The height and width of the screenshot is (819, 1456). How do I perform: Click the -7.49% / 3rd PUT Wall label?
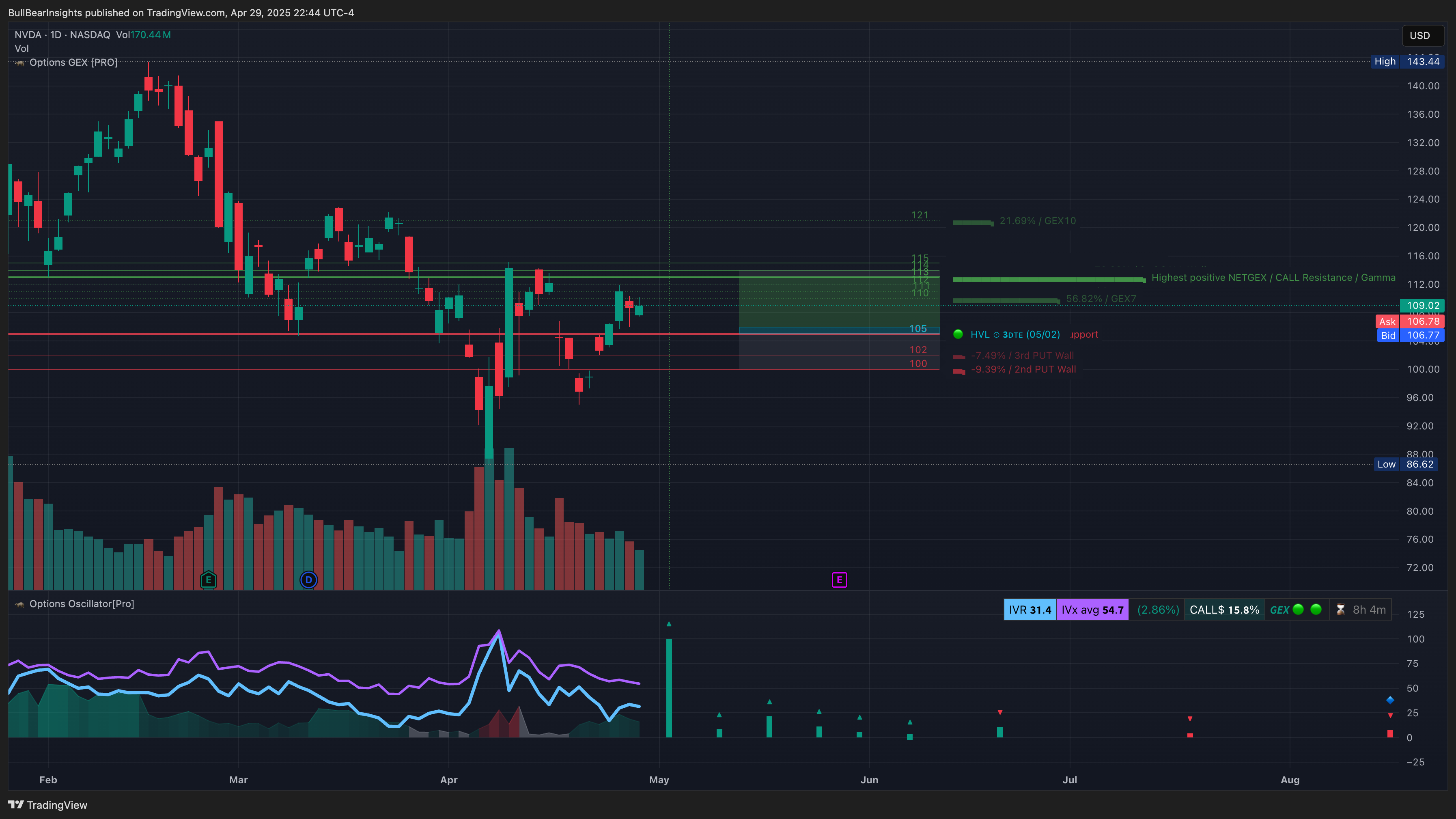tap(1022, 356)
